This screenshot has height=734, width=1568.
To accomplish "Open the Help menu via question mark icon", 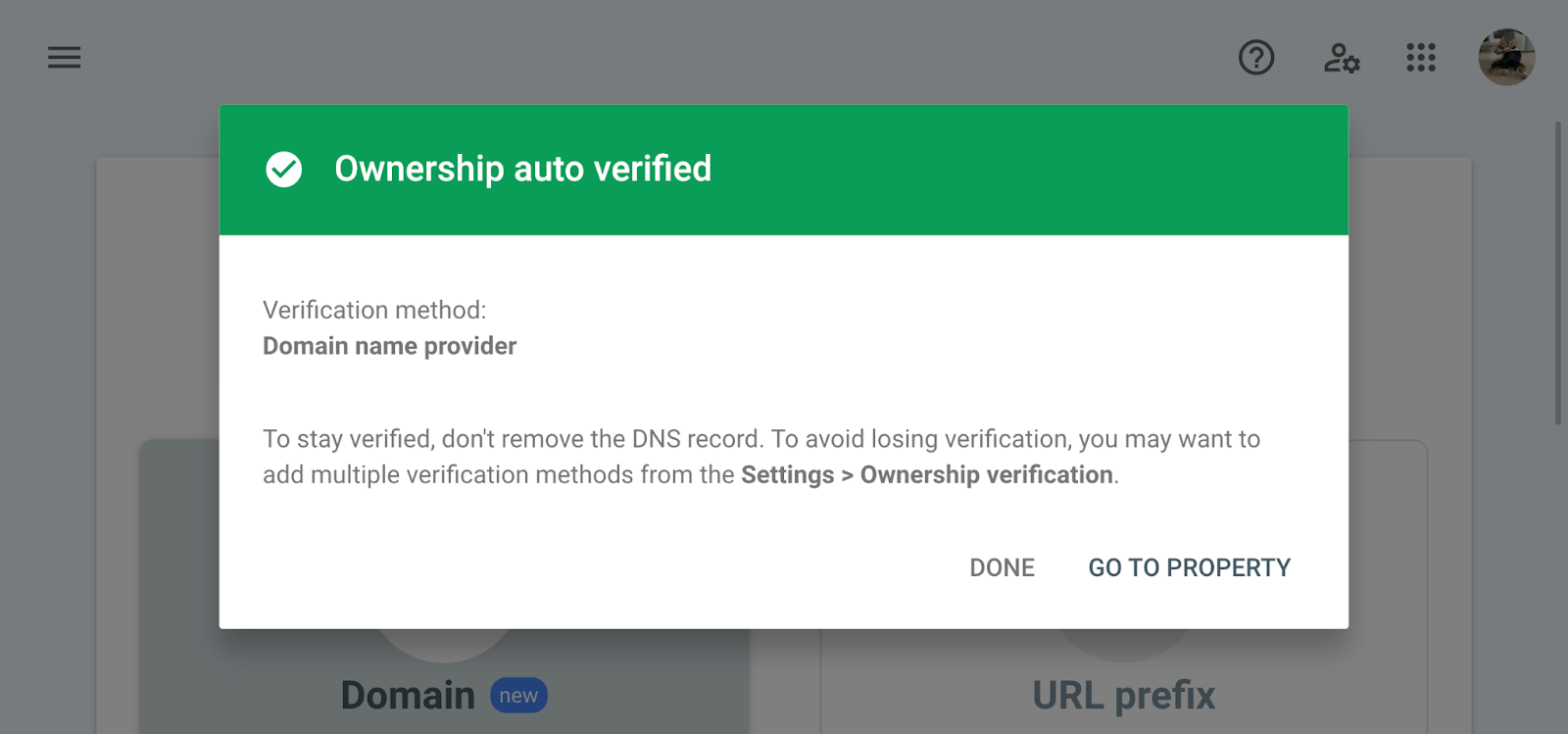I will [x=1255, y=59].
